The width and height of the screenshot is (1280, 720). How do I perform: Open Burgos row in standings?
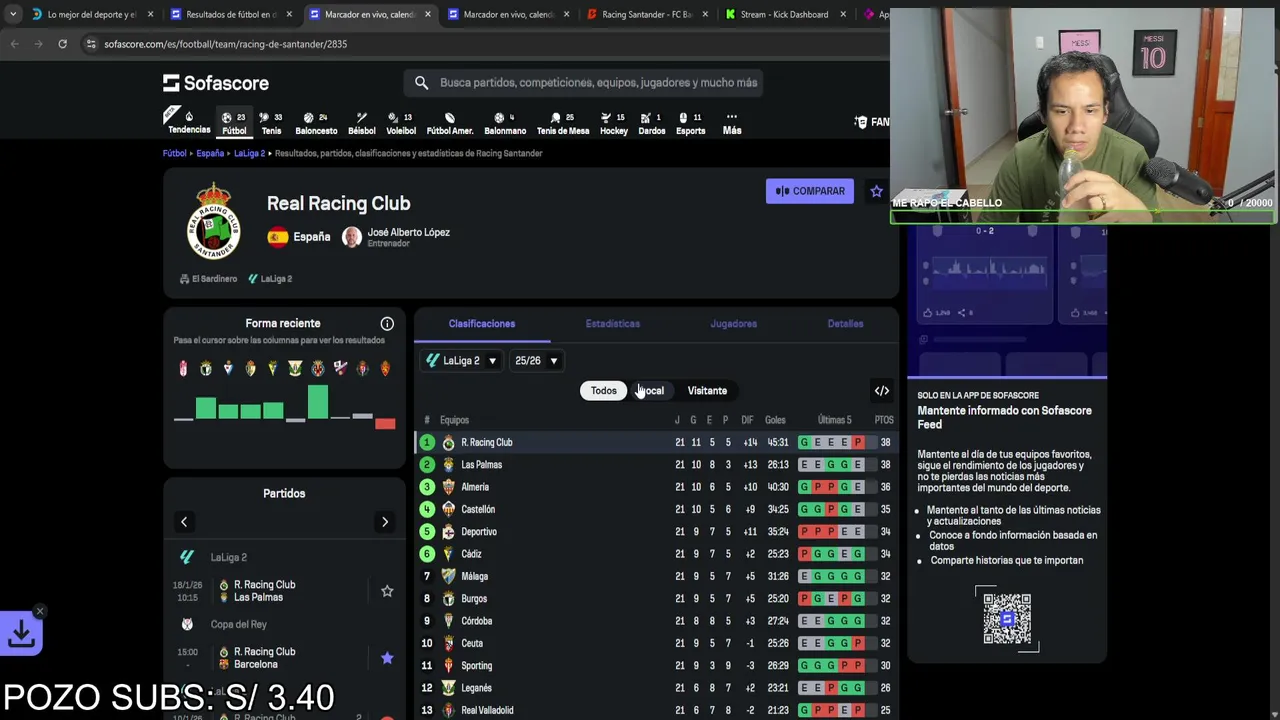tap(655, 599)
